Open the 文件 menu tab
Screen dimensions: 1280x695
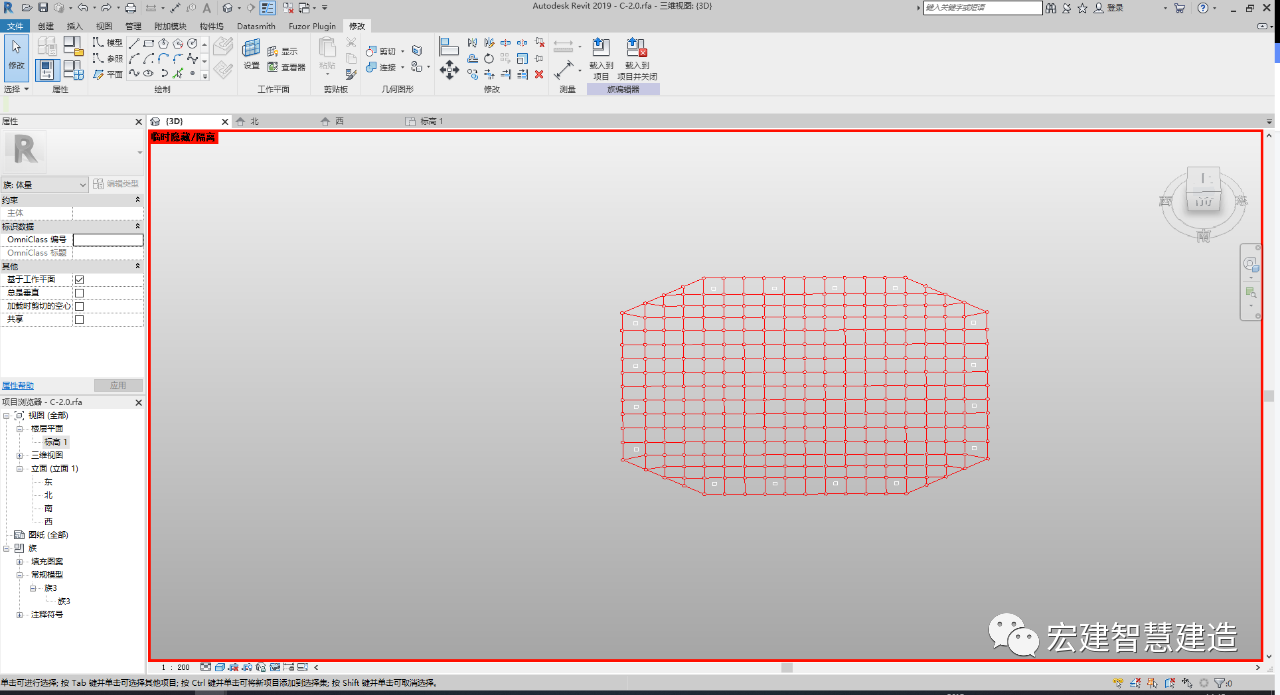(15, 26)
